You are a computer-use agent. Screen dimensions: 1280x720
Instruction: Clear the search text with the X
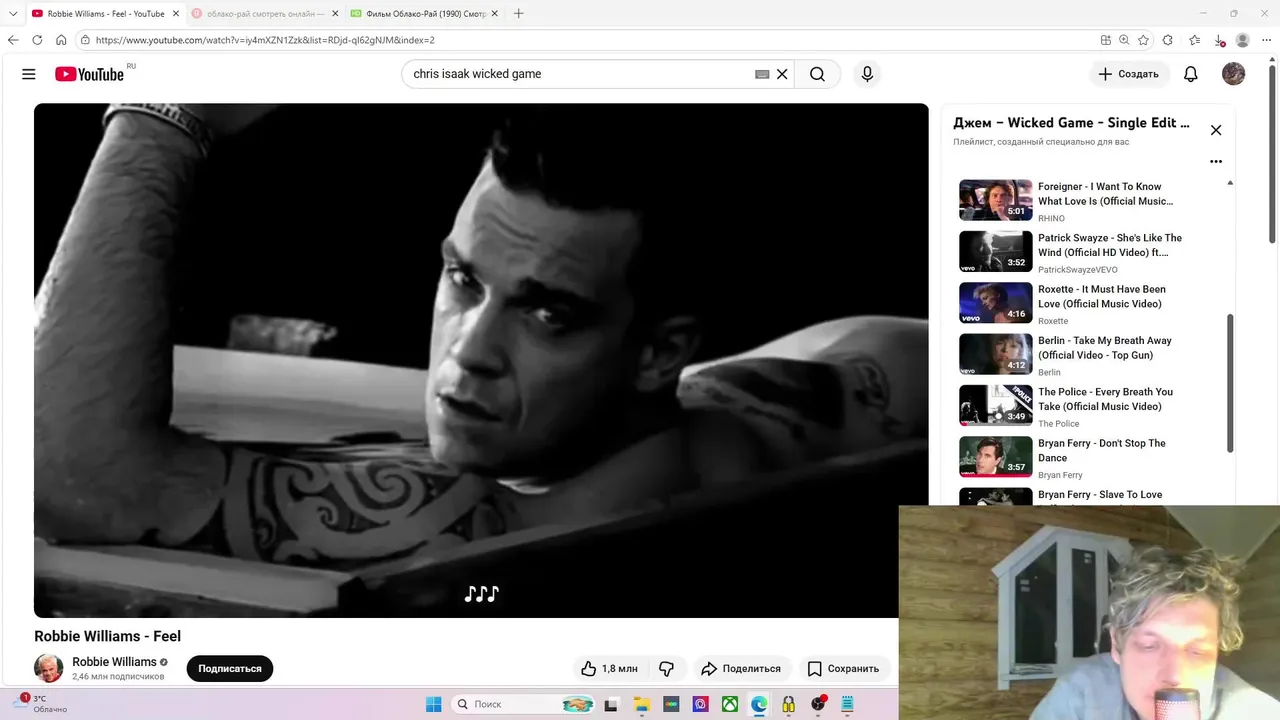(x=782, y=74)
